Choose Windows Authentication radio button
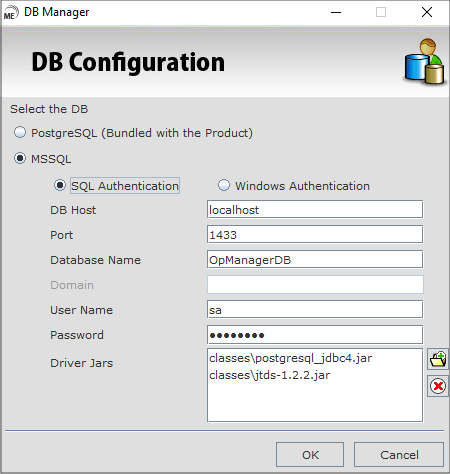The height and width of the screenshot is (474, 450). (224, 185)
